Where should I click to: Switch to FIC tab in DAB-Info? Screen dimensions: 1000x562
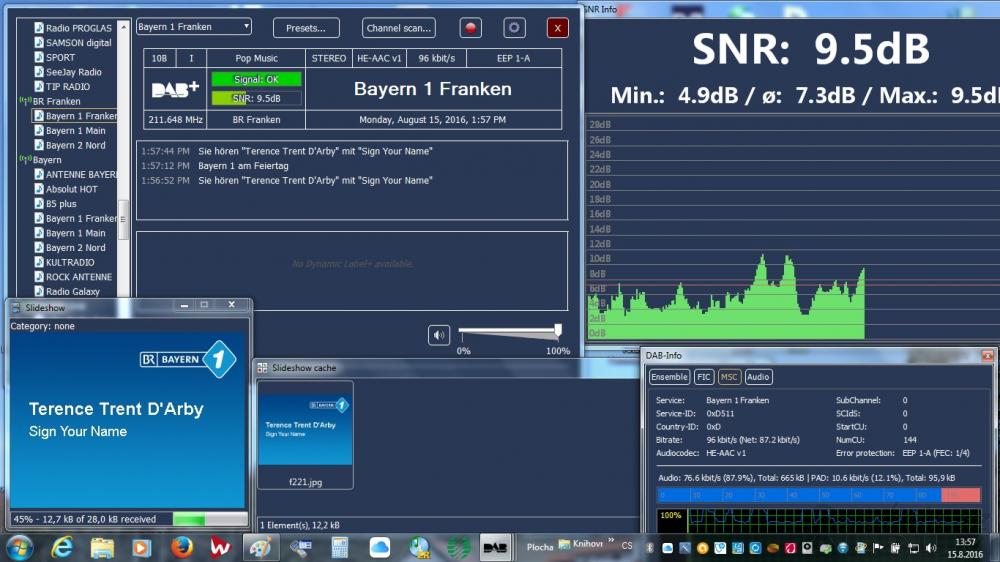click(x=703, y=377)
